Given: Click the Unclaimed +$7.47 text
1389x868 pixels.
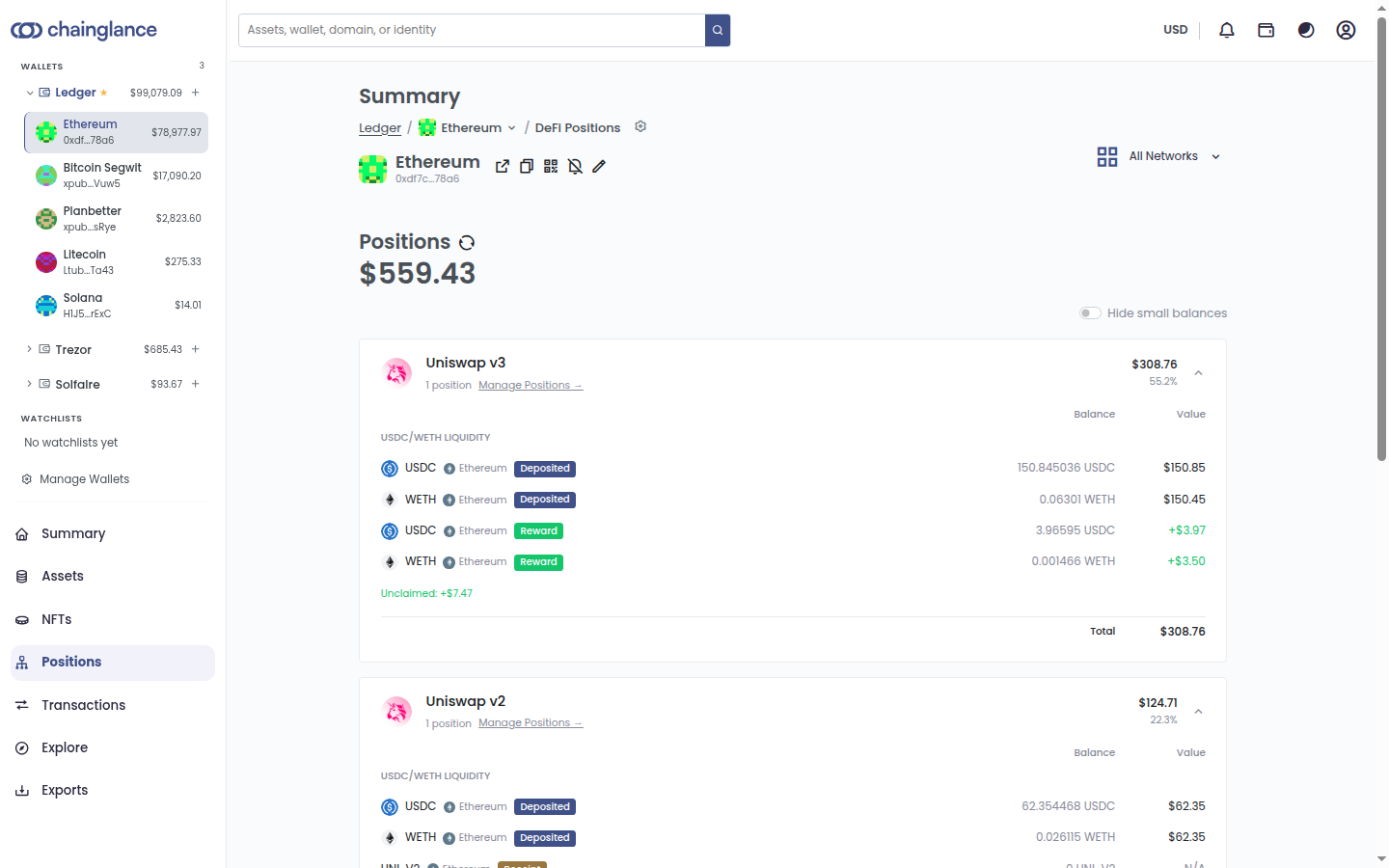Looking at the screenshot, I should coord(426,594).
